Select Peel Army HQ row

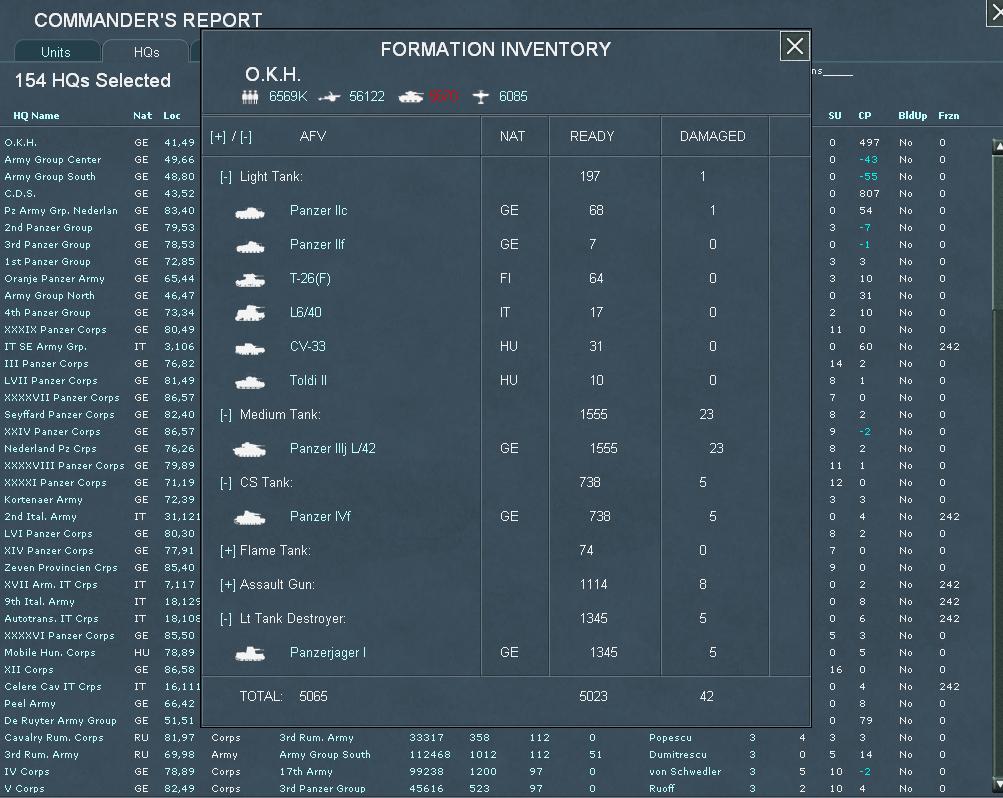(x=30, y=704)
